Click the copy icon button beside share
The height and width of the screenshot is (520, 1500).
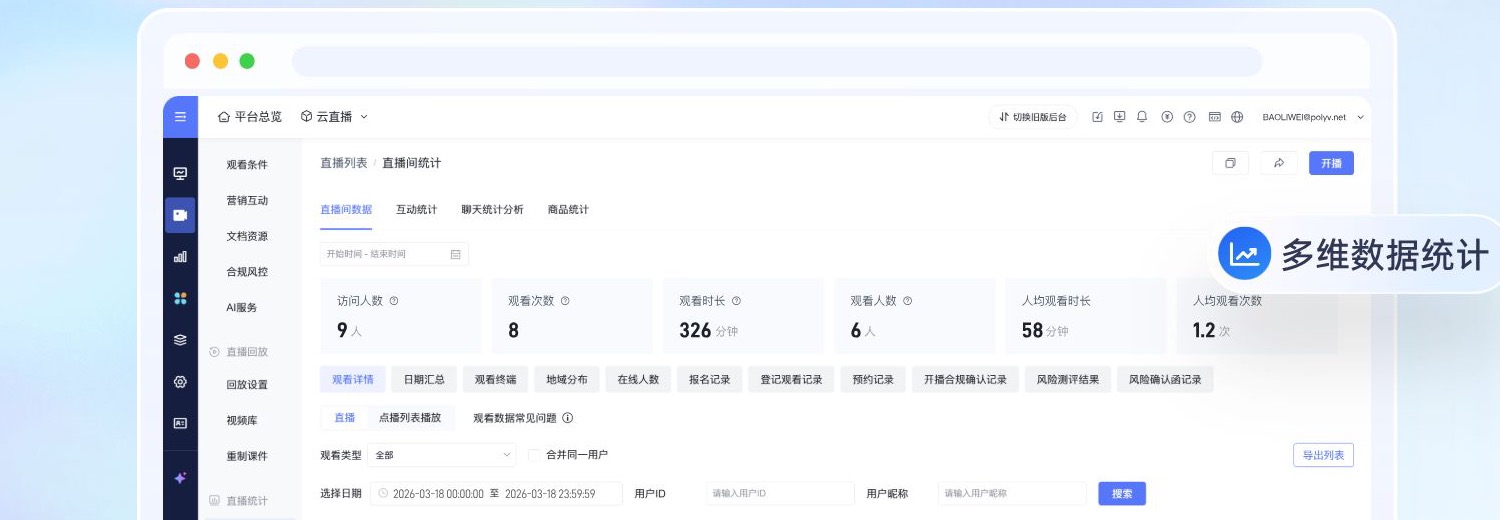[x=1230, y=163]
